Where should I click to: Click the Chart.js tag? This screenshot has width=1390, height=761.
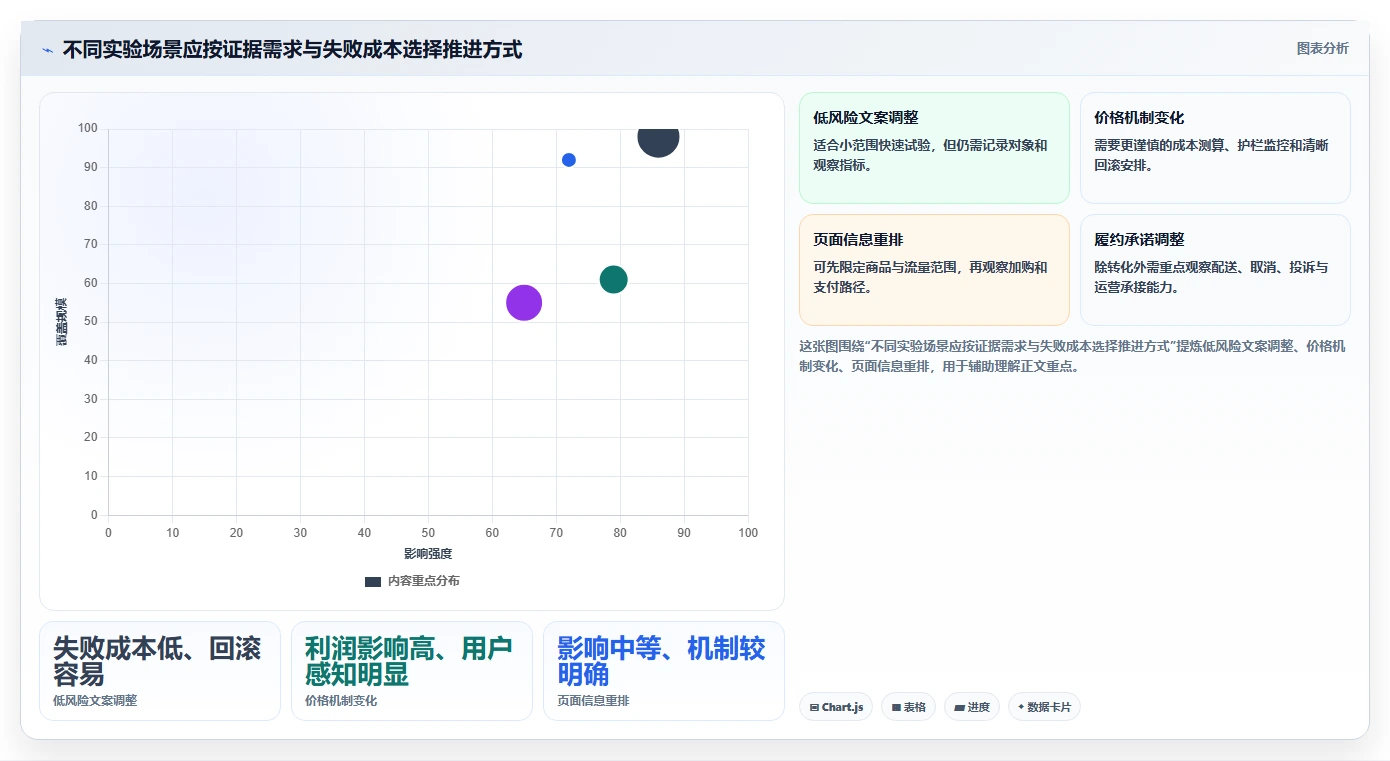coord(836,707)
